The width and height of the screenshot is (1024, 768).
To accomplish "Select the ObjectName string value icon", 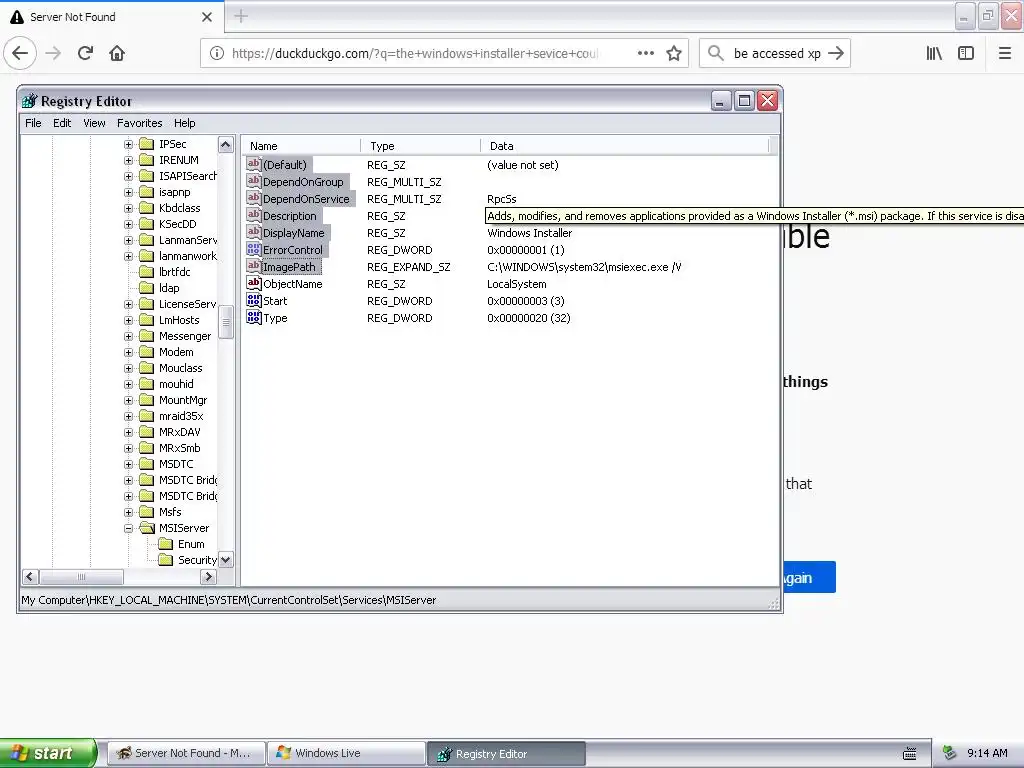I will click(x=253, y=283).
